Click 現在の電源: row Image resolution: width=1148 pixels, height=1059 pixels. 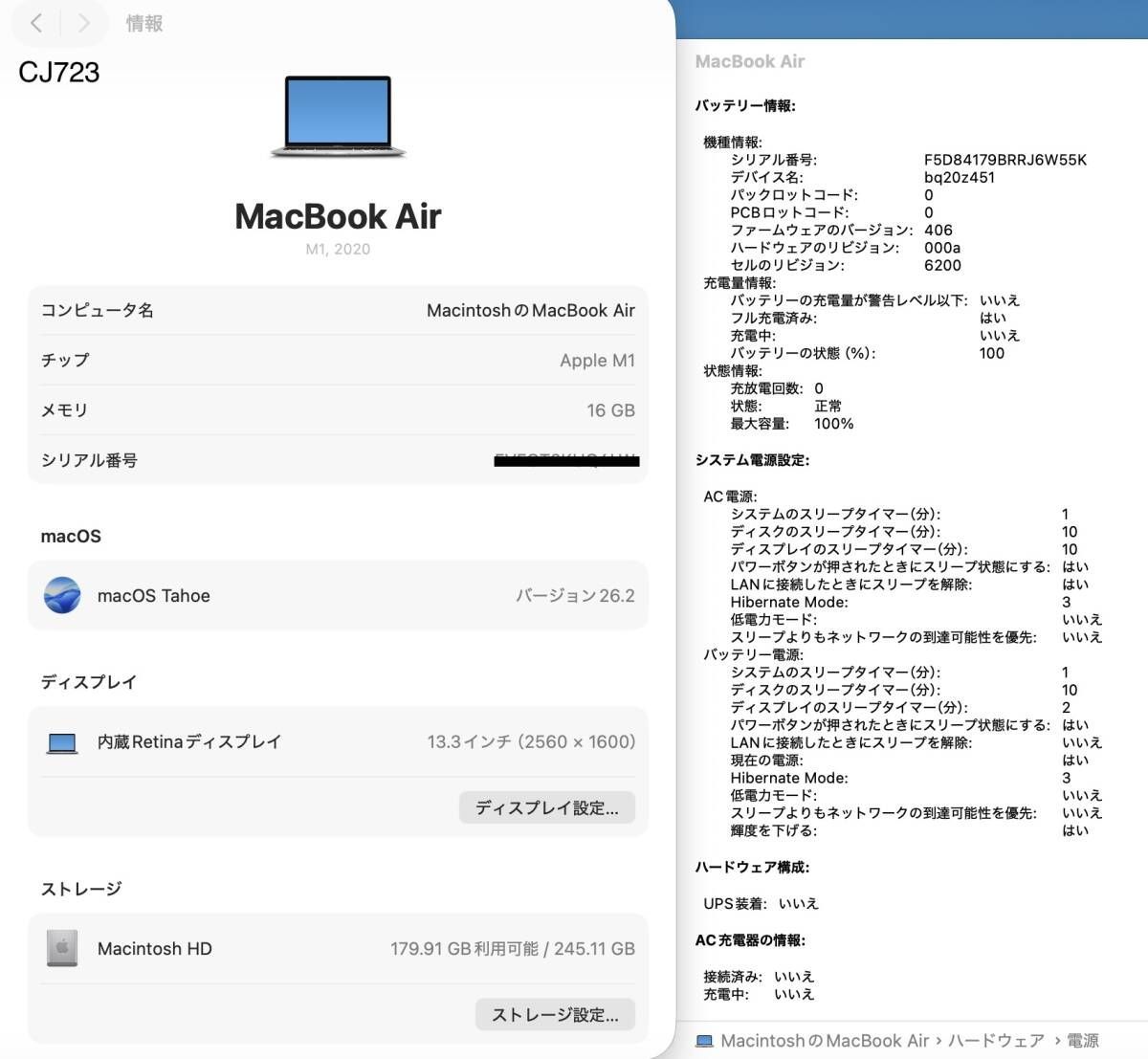pos(910,761)
